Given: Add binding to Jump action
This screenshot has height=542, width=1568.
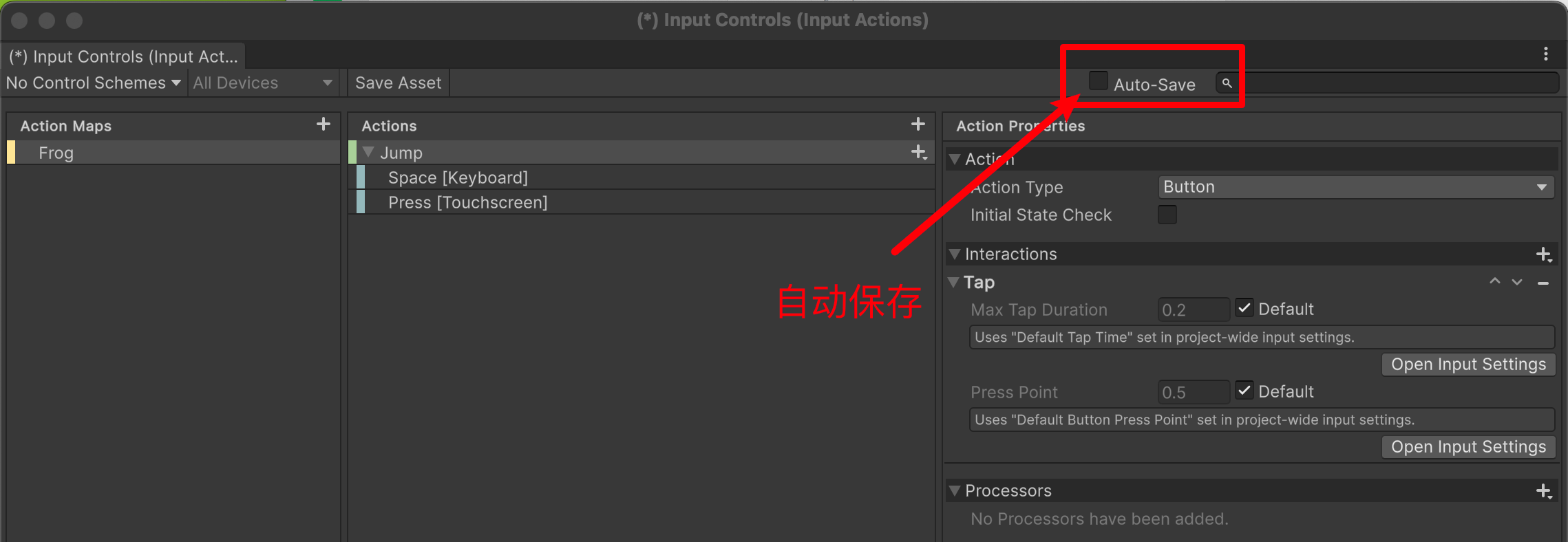Looking at the screenshot, I should (919, 153).
